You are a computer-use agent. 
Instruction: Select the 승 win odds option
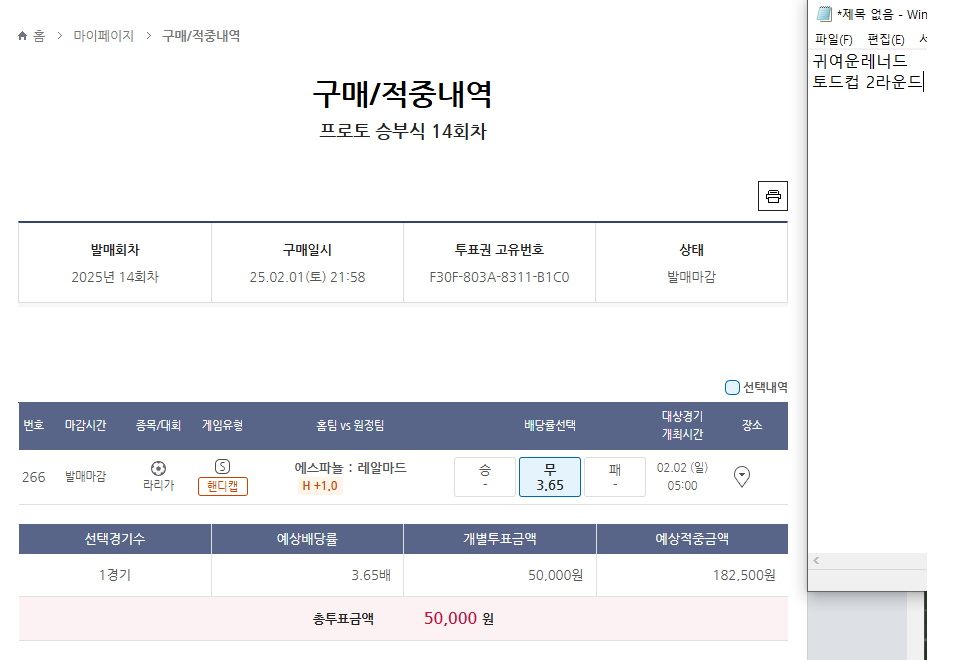point(484,477)
